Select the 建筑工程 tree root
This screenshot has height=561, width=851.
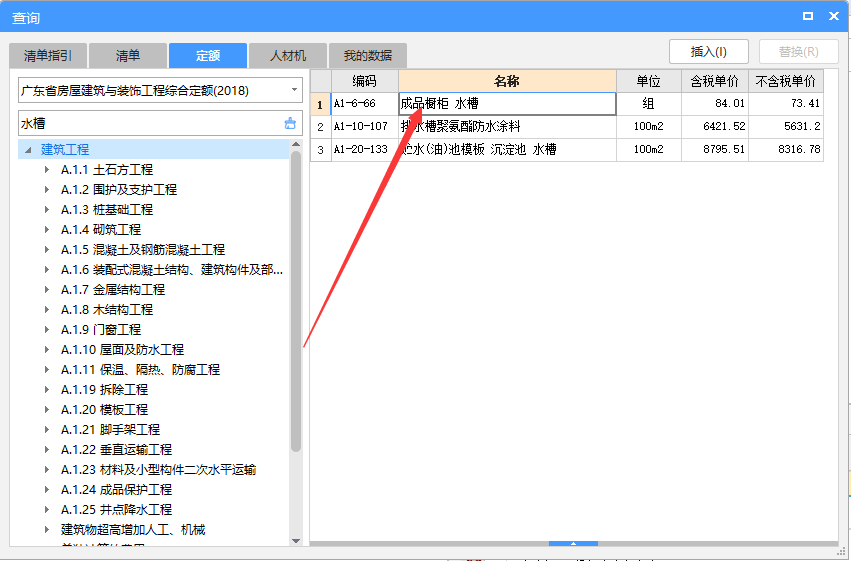point(65,149)
